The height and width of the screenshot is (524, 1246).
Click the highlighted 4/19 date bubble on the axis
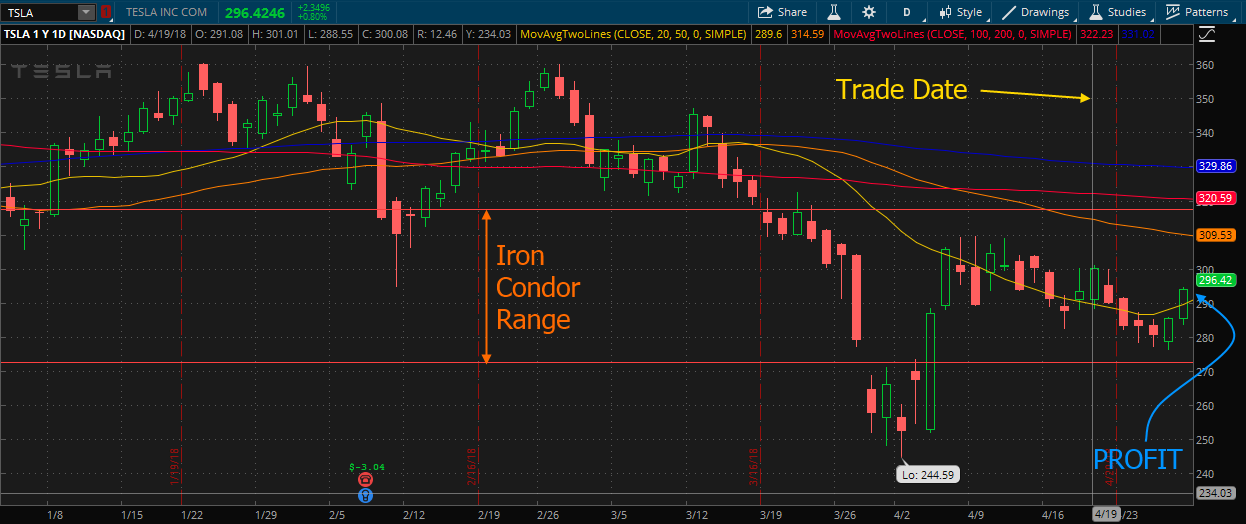pos(1105,514)
